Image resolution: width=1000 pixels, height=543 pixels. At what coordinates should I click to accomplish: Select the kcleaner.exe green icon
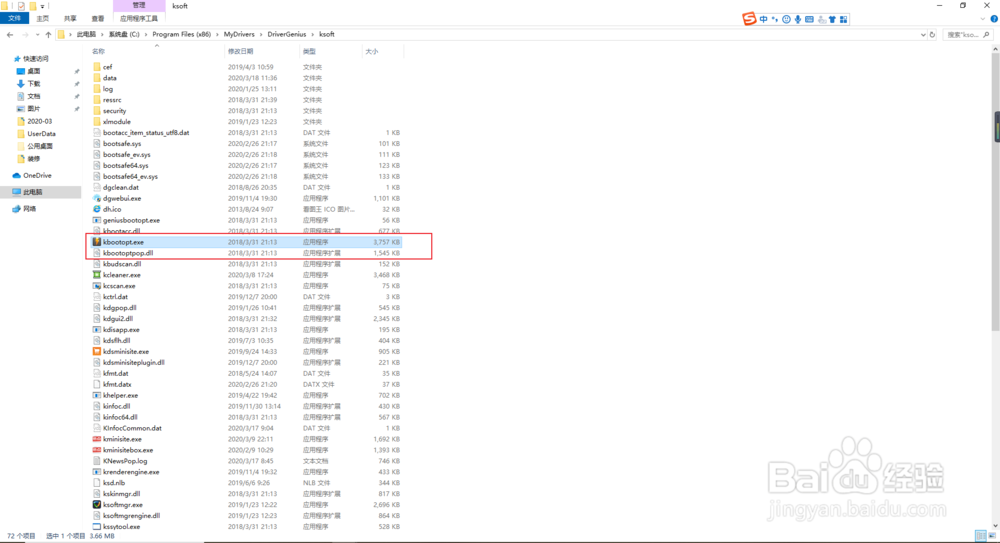(x=97, y=275)
